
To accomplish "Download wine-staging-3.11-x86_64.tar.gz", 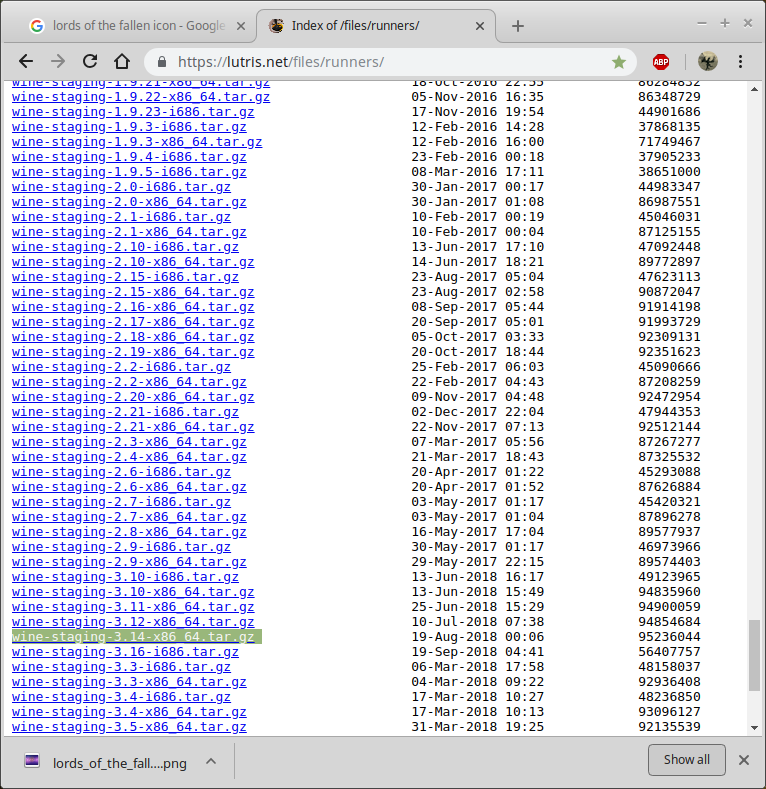I will pos(133,607).
